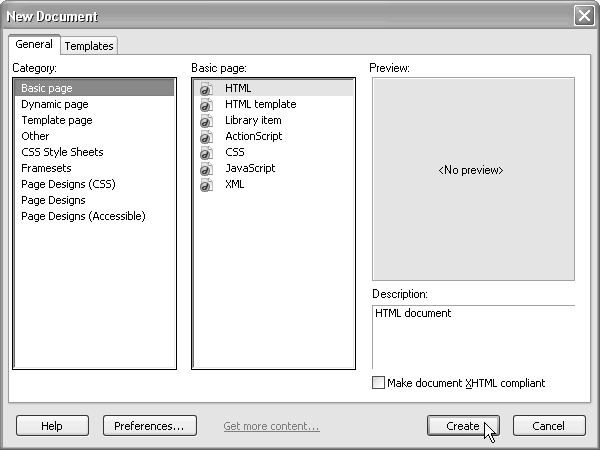Choose XML in Basic page list
Screen dimensions: 600x450
point(273,184)
